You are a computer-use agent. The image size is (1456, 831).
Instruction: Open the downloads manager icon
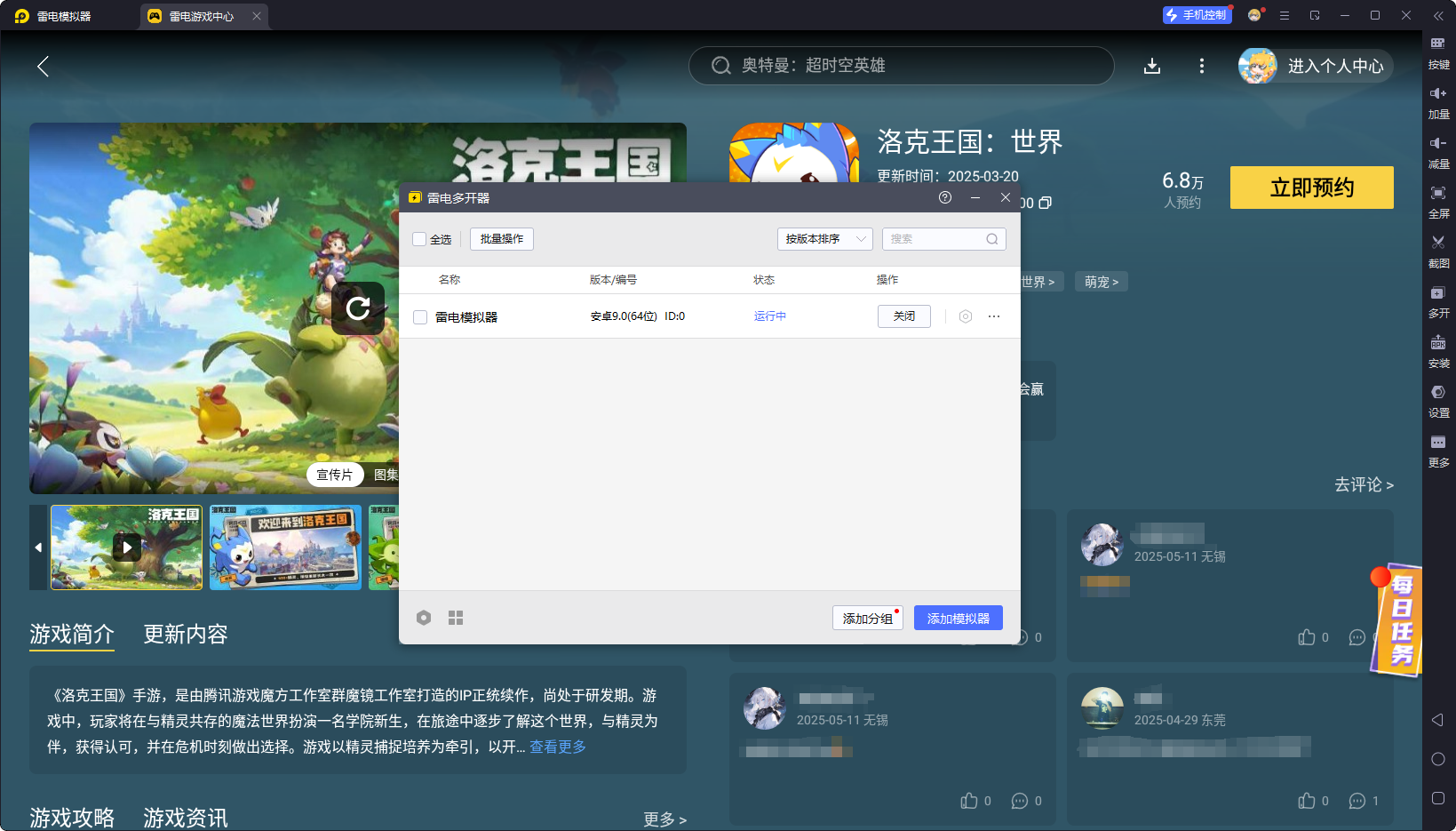click(x=1152, y=66)
